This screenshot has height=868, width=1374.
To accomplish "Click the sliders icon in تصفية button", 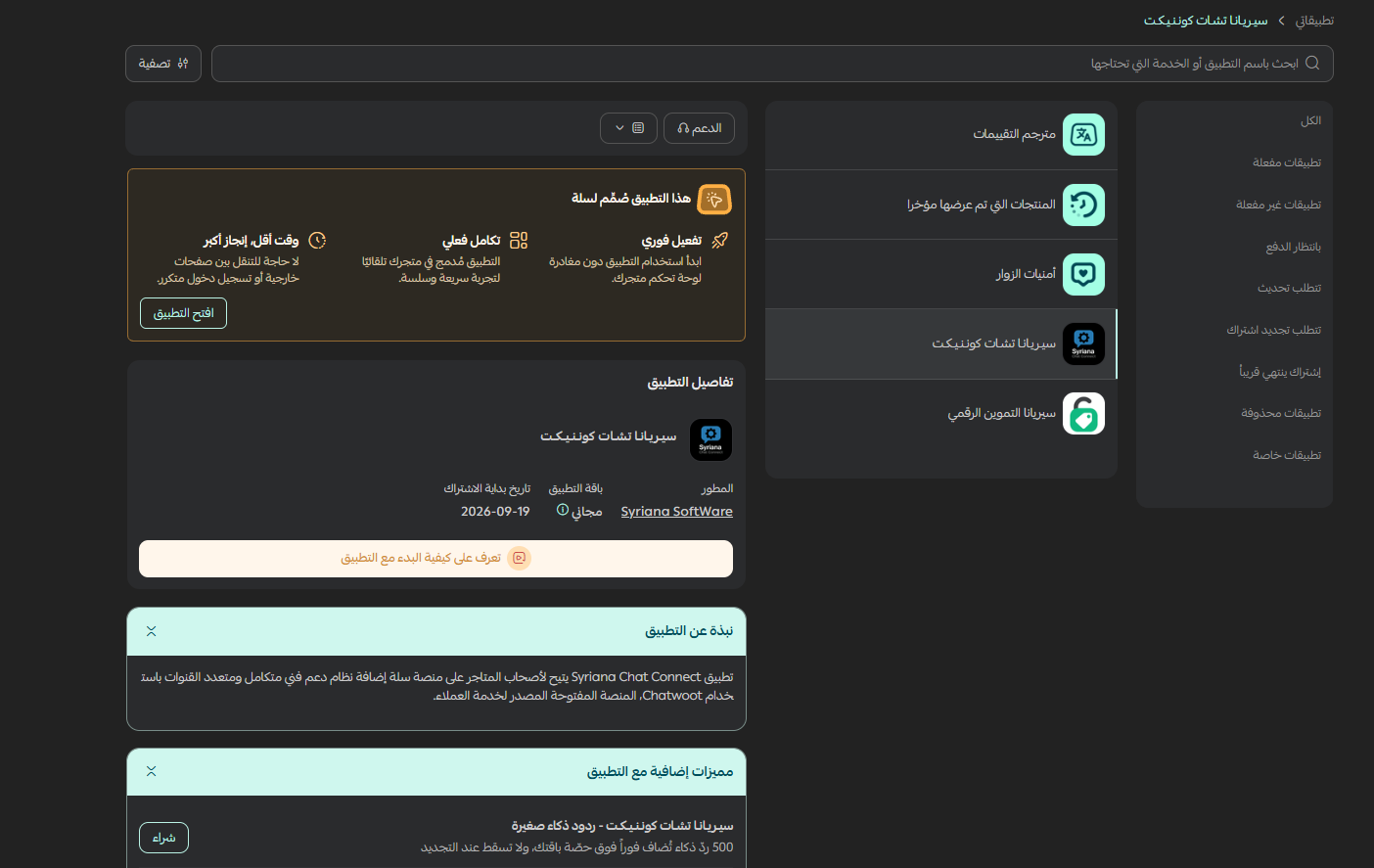I will (x=183, y=64).
